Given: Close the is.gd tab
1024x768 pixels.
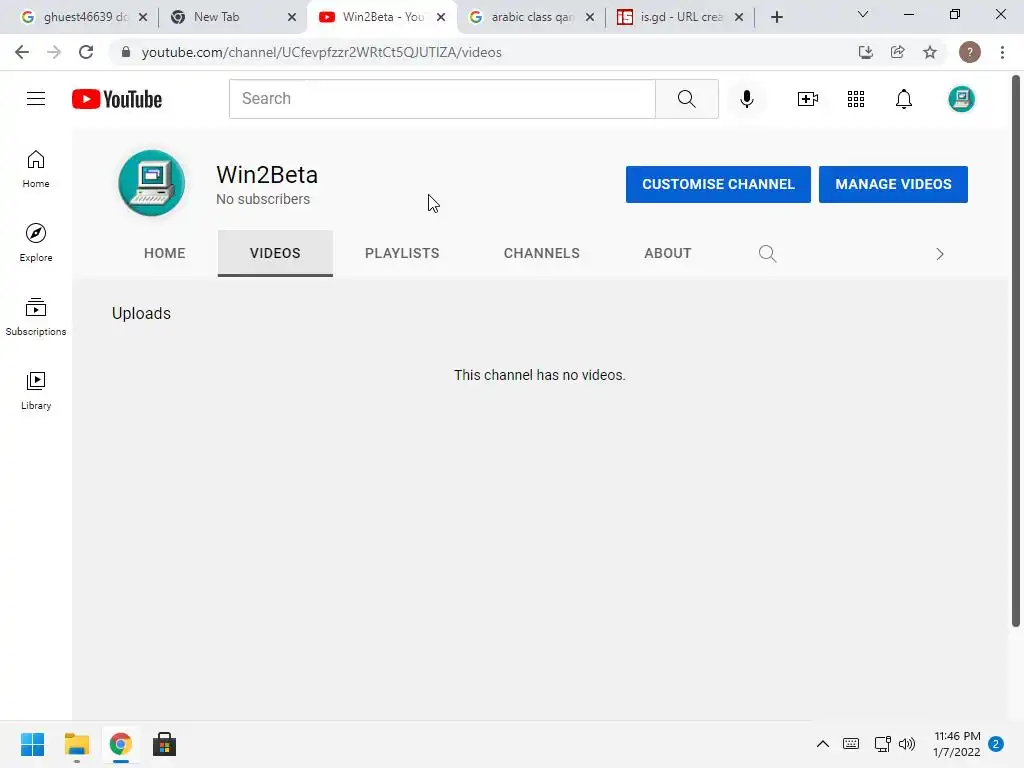Looking at the screenshot, I should [x=739, y=17].
